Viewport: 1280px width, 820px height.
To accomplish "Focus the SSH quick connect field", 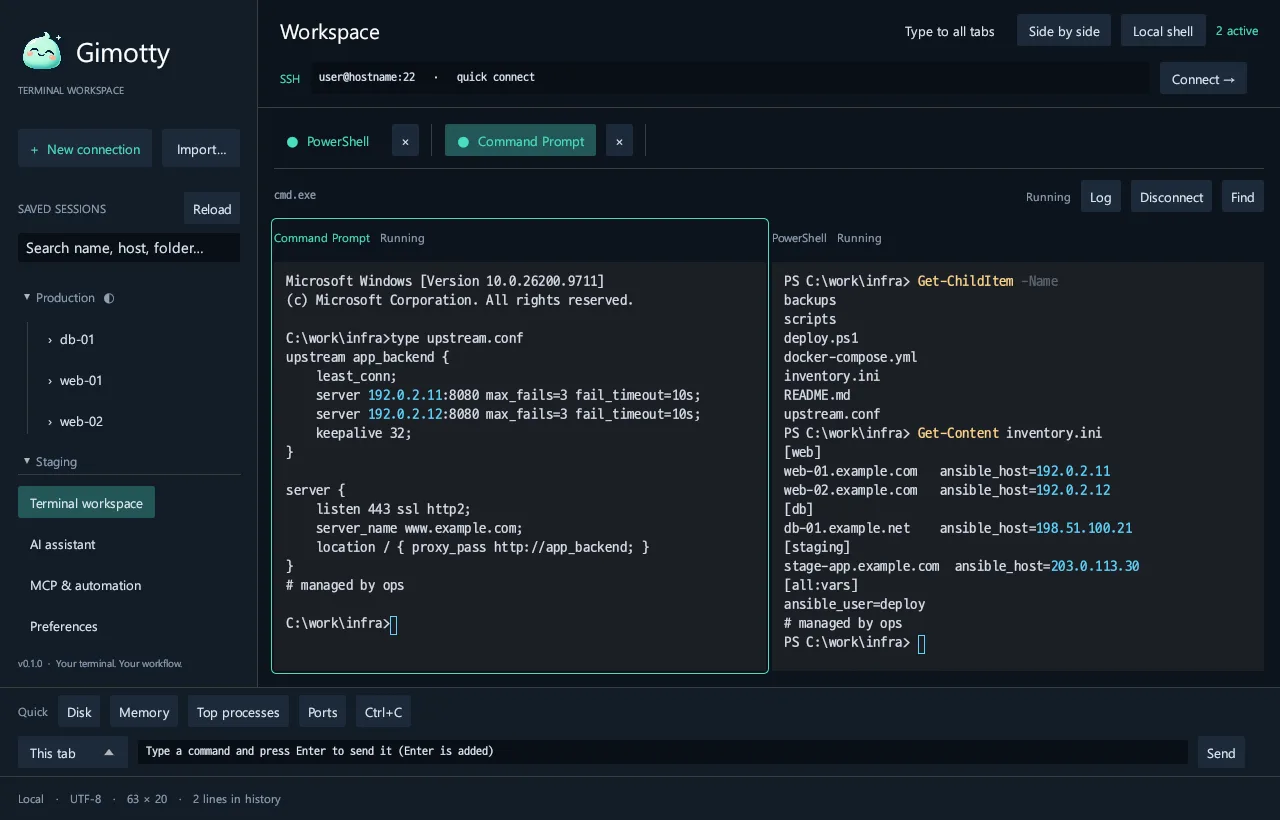I will [730, 78].
